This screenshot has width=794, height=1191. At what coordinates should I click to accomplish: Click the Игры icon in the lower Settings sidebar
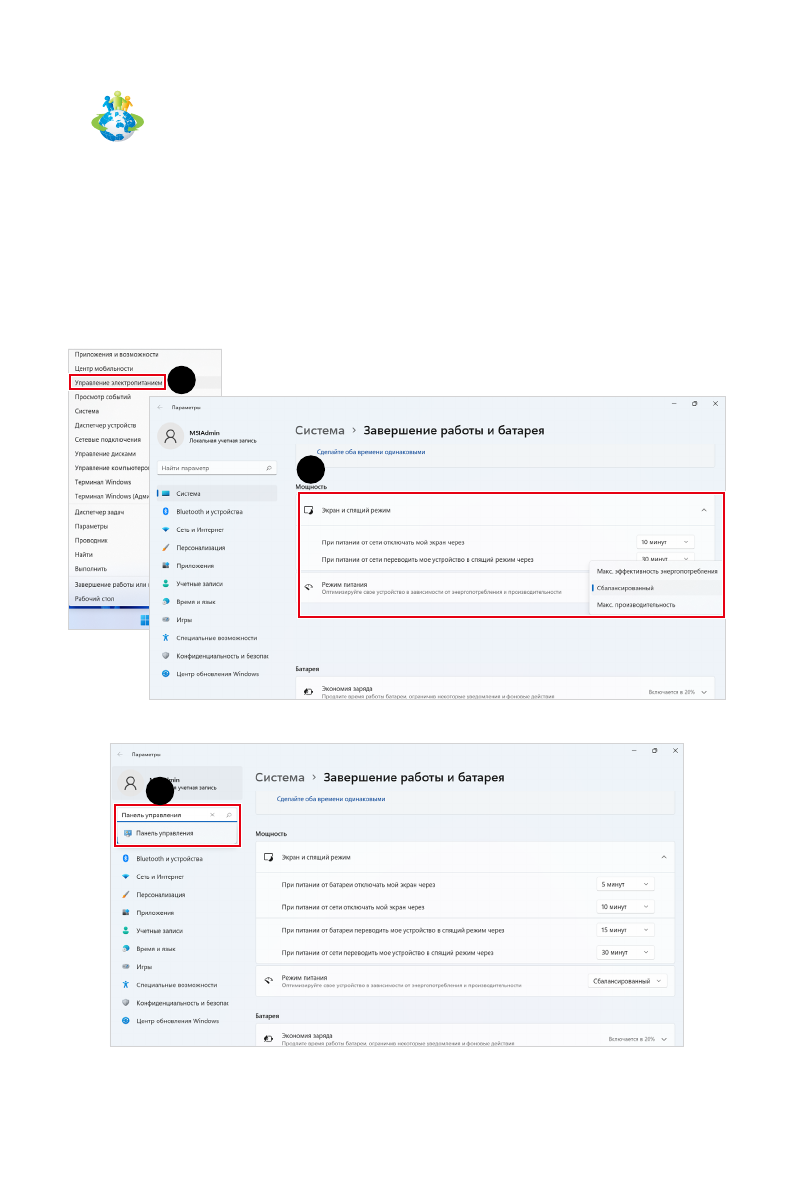126,967
